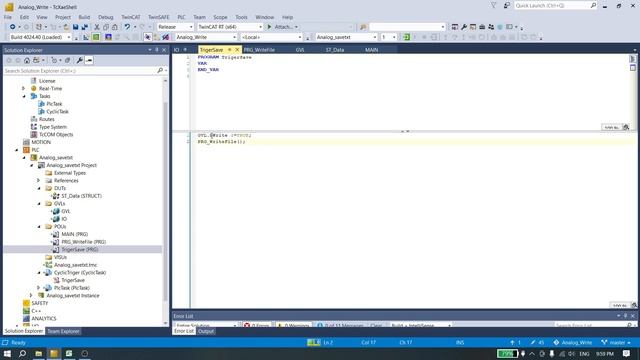Activate Configuration green toolbar icon

(96, 37)
